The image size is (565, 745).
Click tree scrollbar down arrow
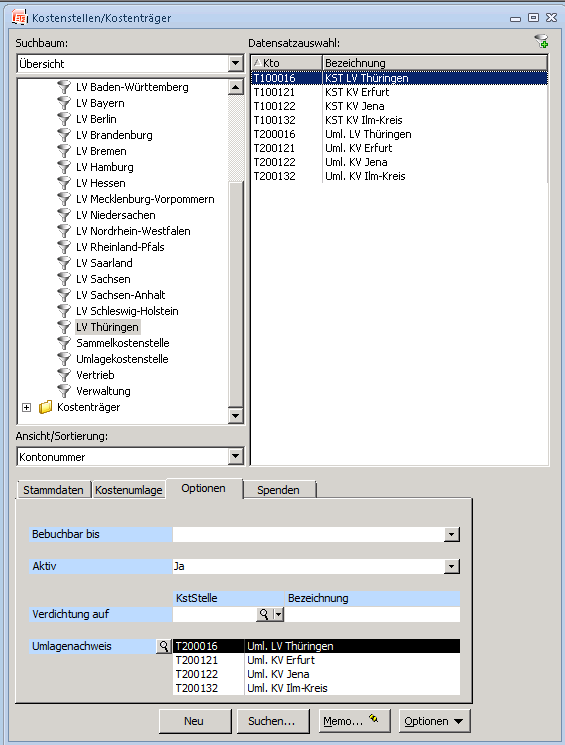coord(236,416)
